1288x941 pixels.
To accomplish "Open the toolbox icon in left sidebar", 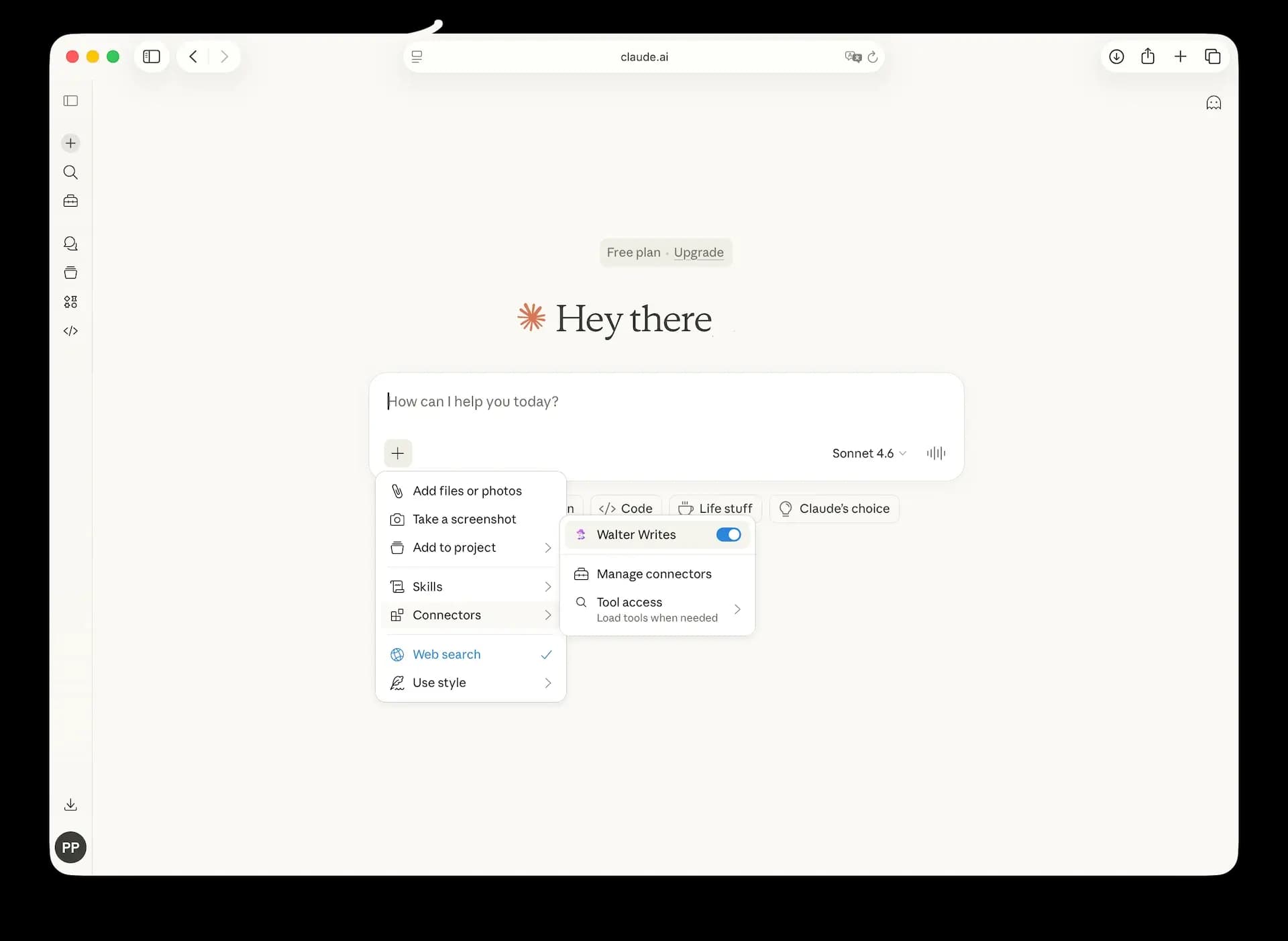I will [x=70, y=201].
